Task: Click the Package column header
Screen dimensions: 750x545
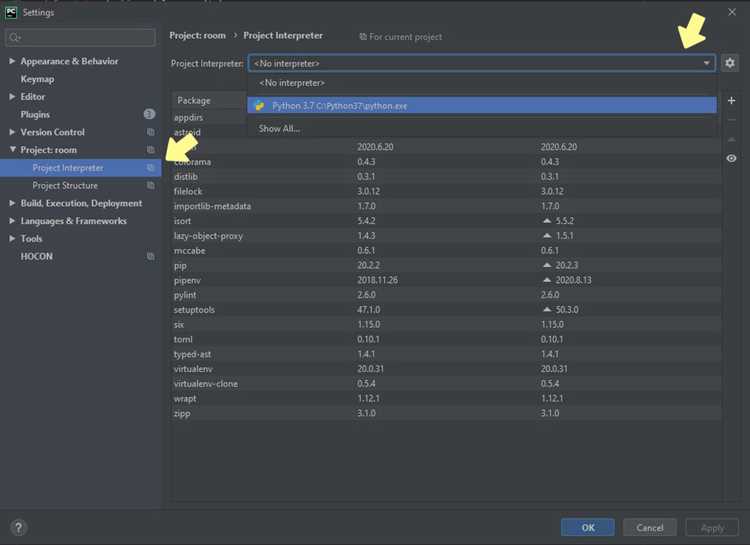Action: (209, 100)
